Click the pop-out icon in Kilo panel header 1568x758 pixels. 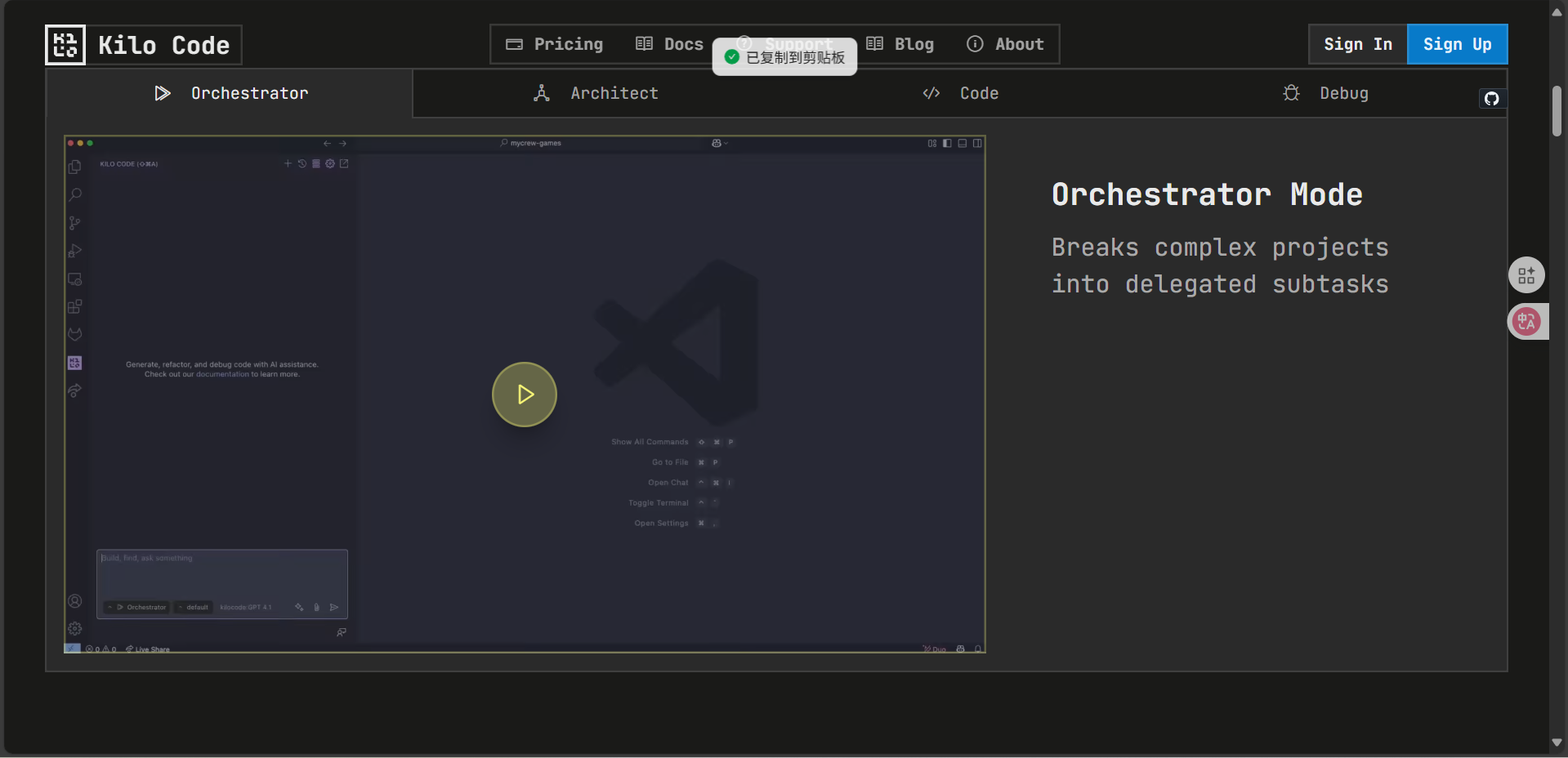344,163
